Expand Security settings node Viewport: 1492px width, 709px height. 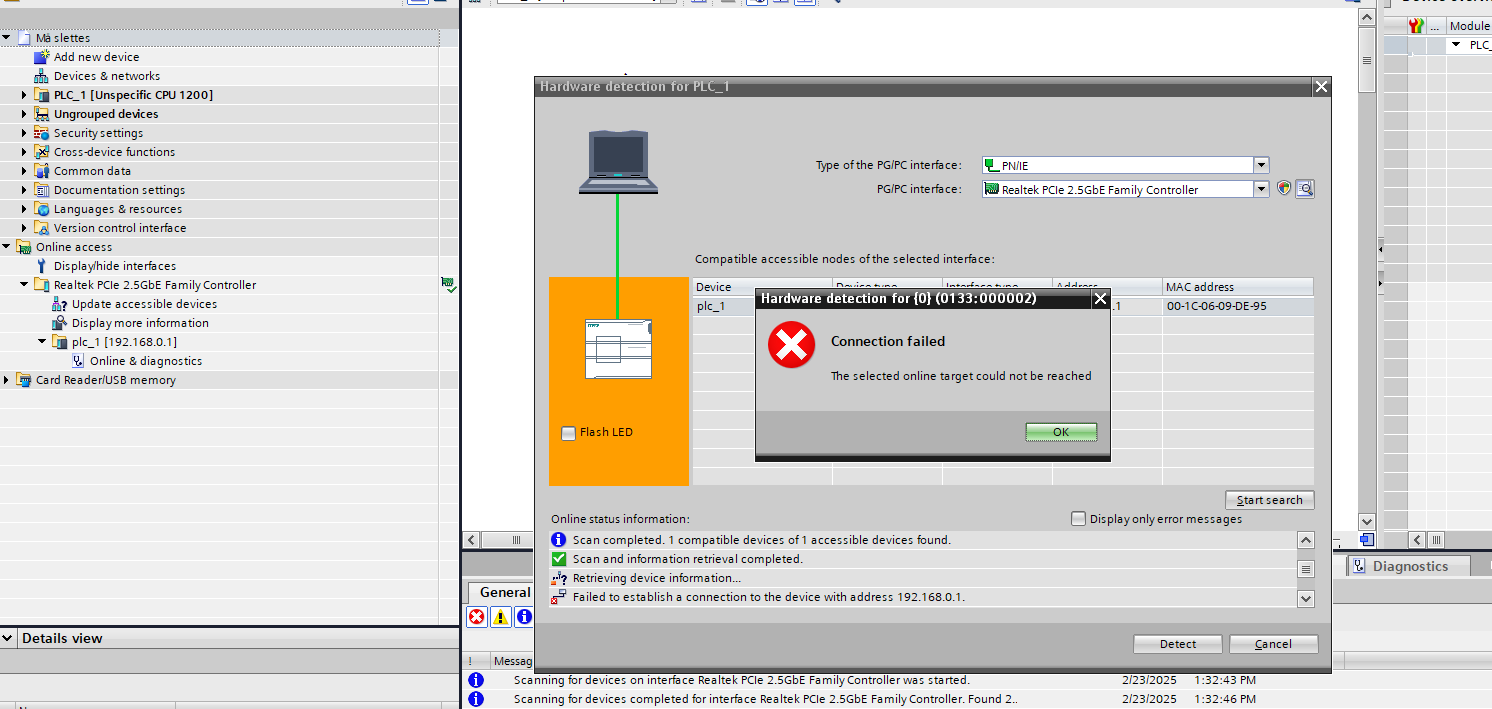click(24, 133)
